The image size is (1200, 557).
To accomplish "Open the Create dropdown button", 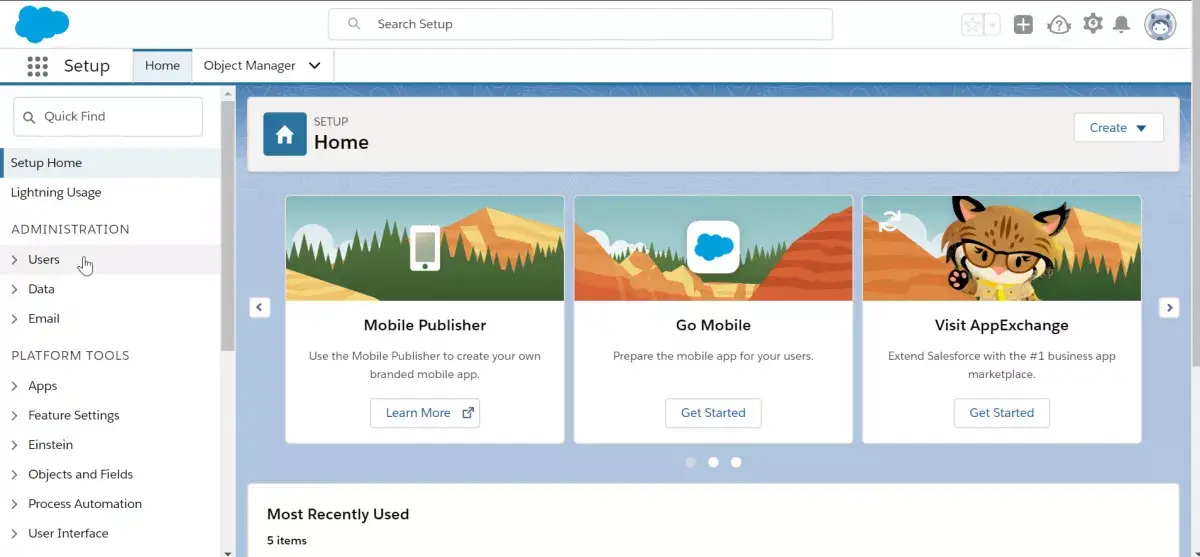I will point(1118,128).
